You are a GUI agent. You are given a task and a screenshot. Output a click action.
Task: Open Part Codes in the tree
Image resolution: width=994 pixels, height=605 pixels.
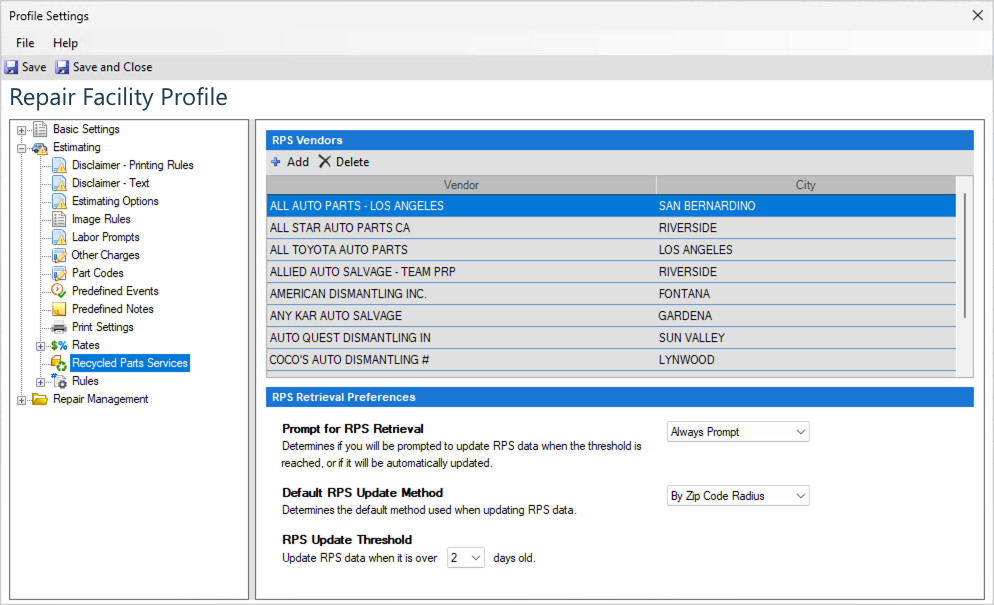point(98,273)
